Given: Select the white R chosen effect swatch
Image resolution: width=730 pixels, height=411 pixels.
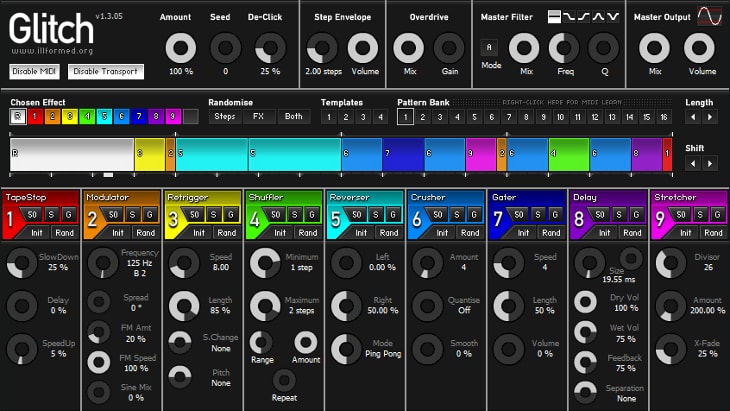Looking at the screenshot, I should [x=18, y=116].
